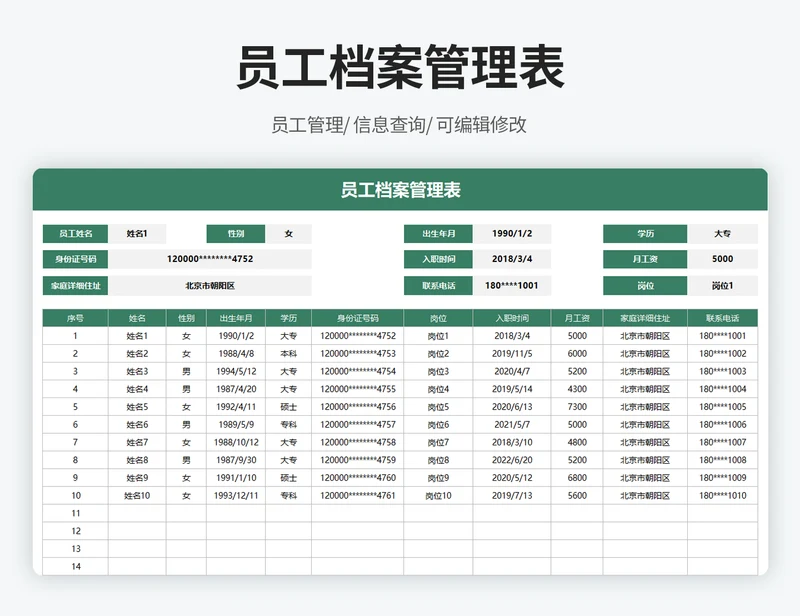
Task: Click the 序号 column header
Action: click(76, 318)
